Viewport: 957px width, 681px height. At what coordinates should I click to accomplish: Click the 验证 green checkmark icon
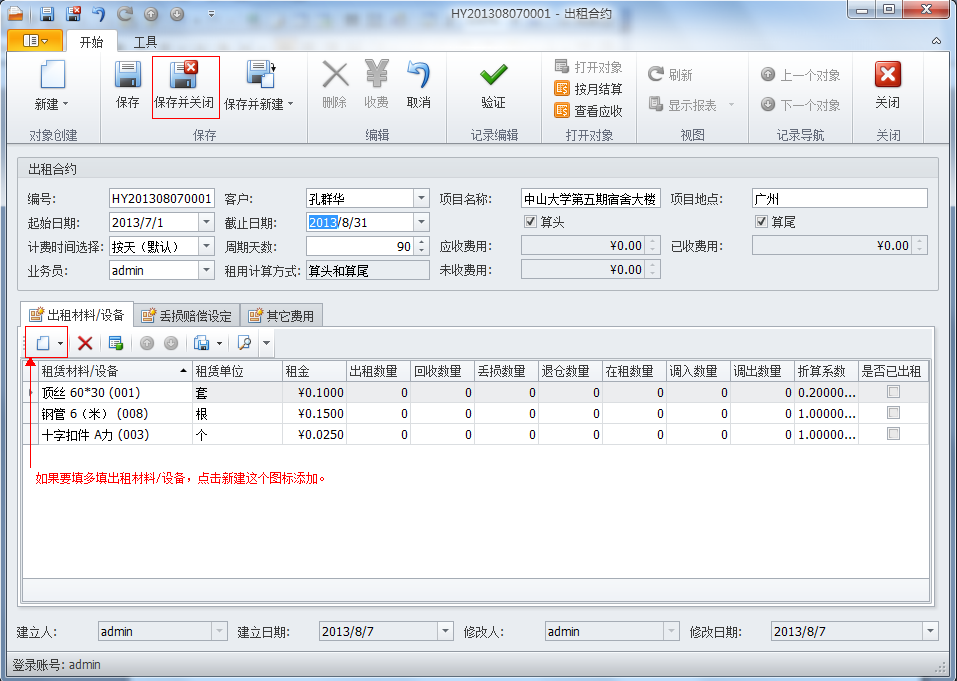pyautogui.click(x=493, y=75)
